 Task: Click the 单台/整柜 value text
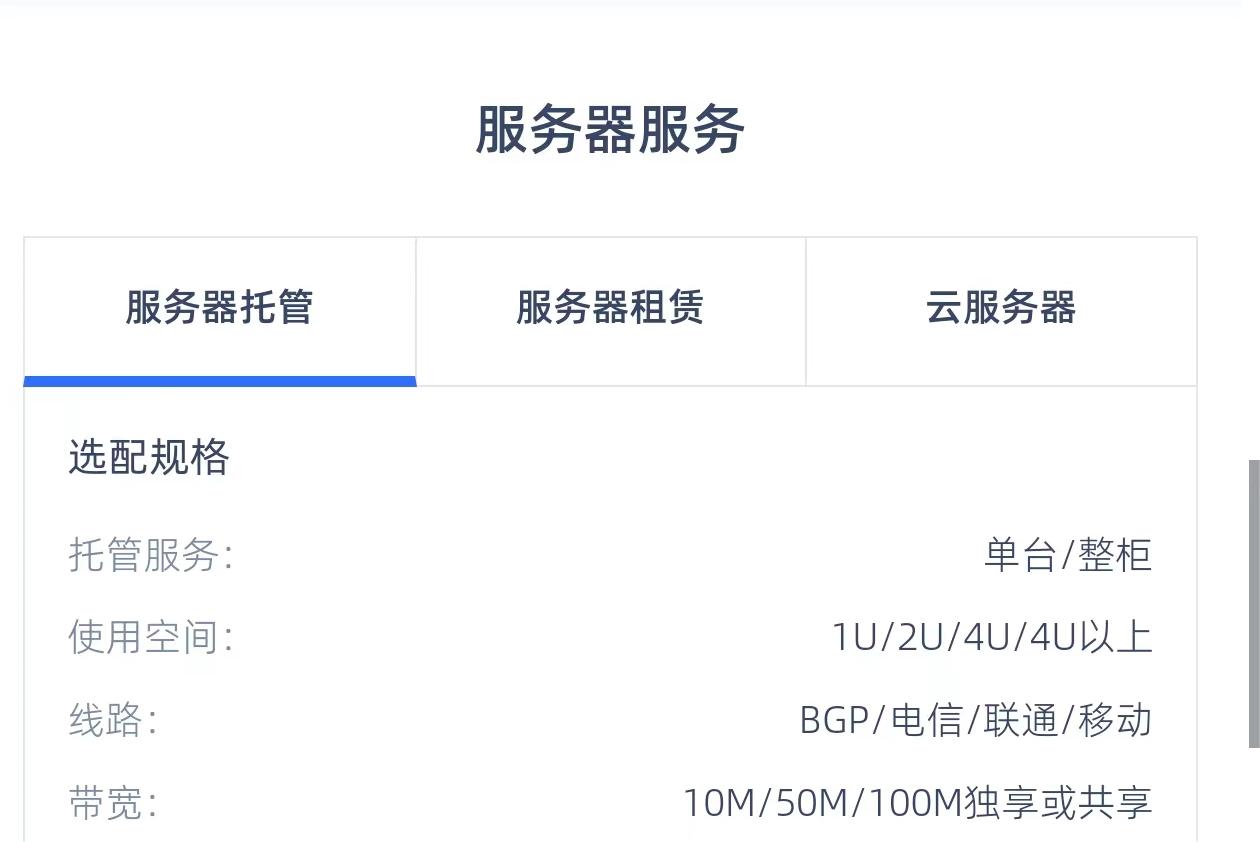[x=1068, y=555]
